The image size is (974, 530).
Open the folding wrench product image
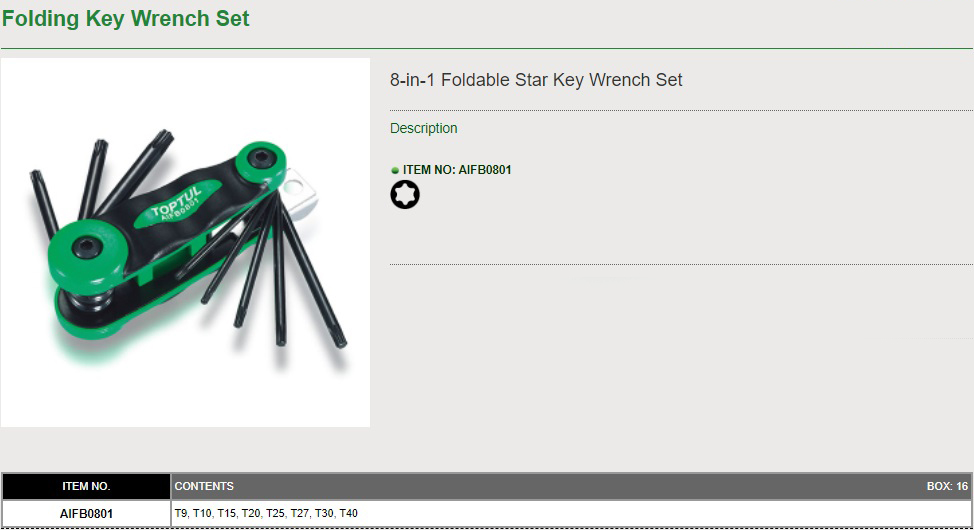pyautogui.click(x=185, y=242)
